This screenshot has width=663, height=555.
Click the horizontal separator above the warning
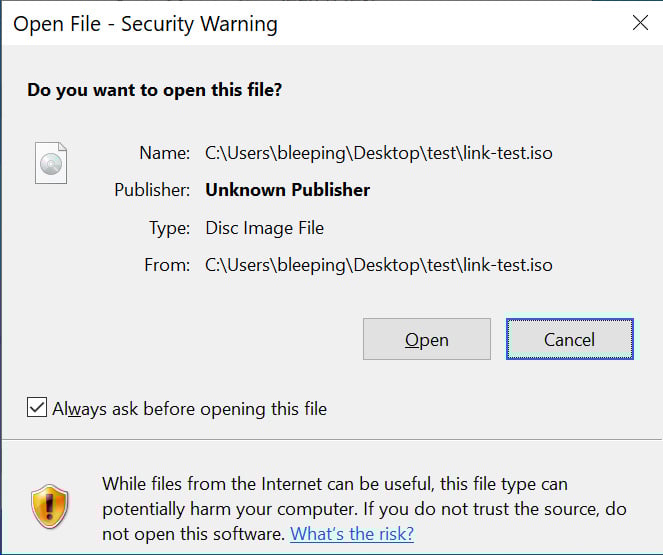click(x=331, y=439)
